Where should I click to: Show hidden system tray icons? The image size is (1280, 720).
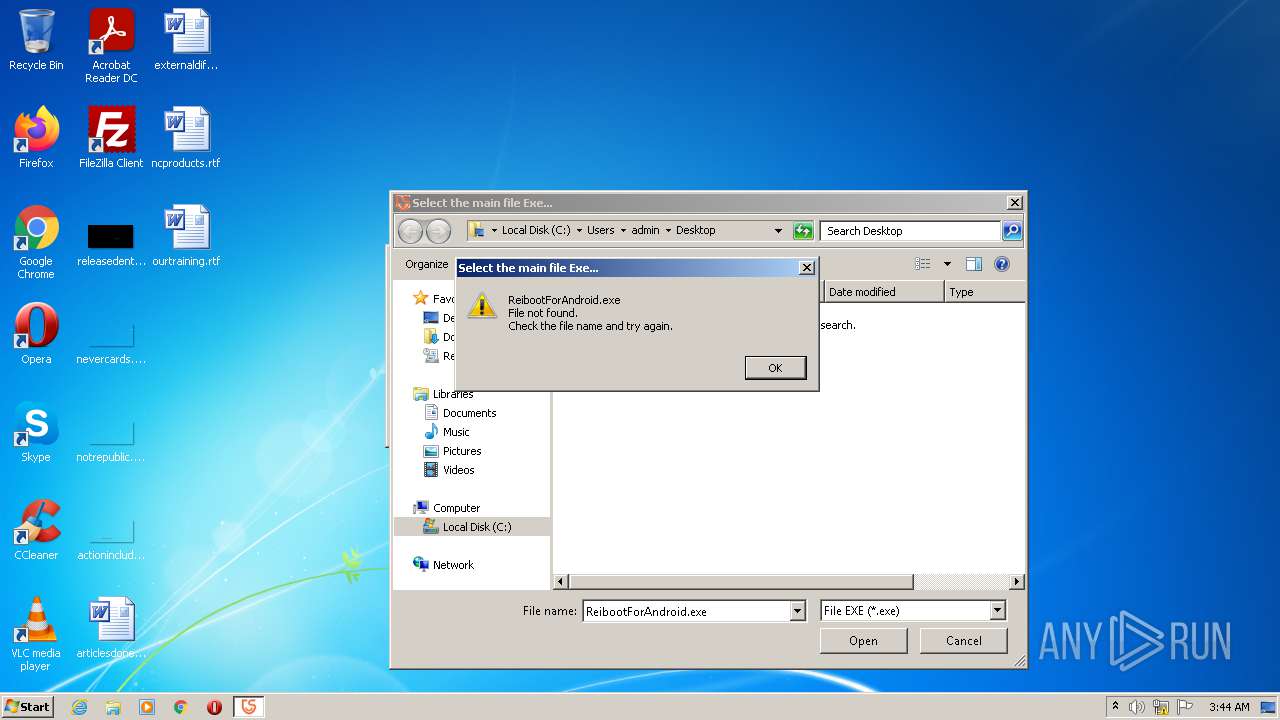(x=1116, y=707)
